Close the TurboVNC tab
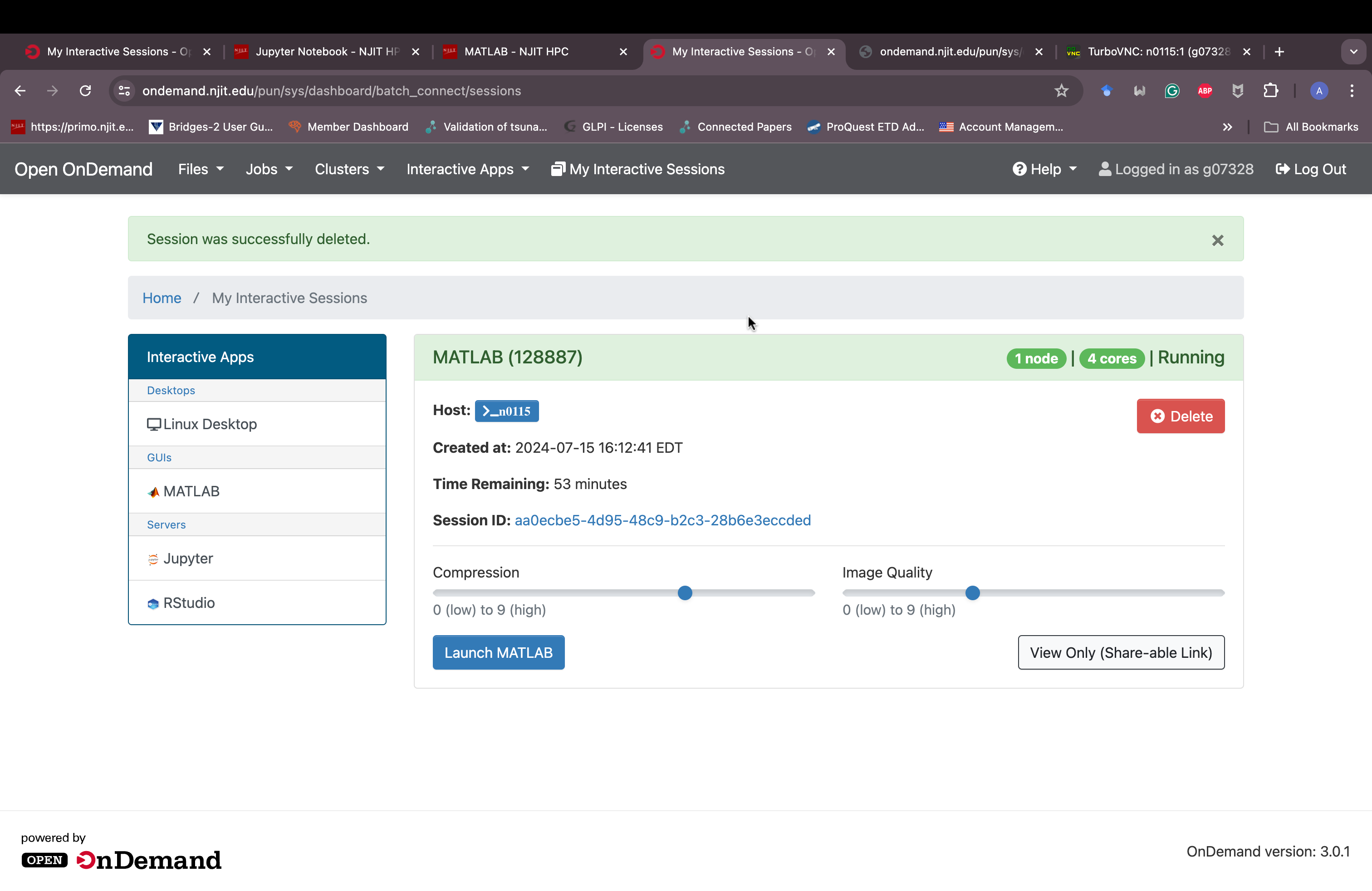The width and height of the screenshot is (1372, 891). pos(1246,52)
